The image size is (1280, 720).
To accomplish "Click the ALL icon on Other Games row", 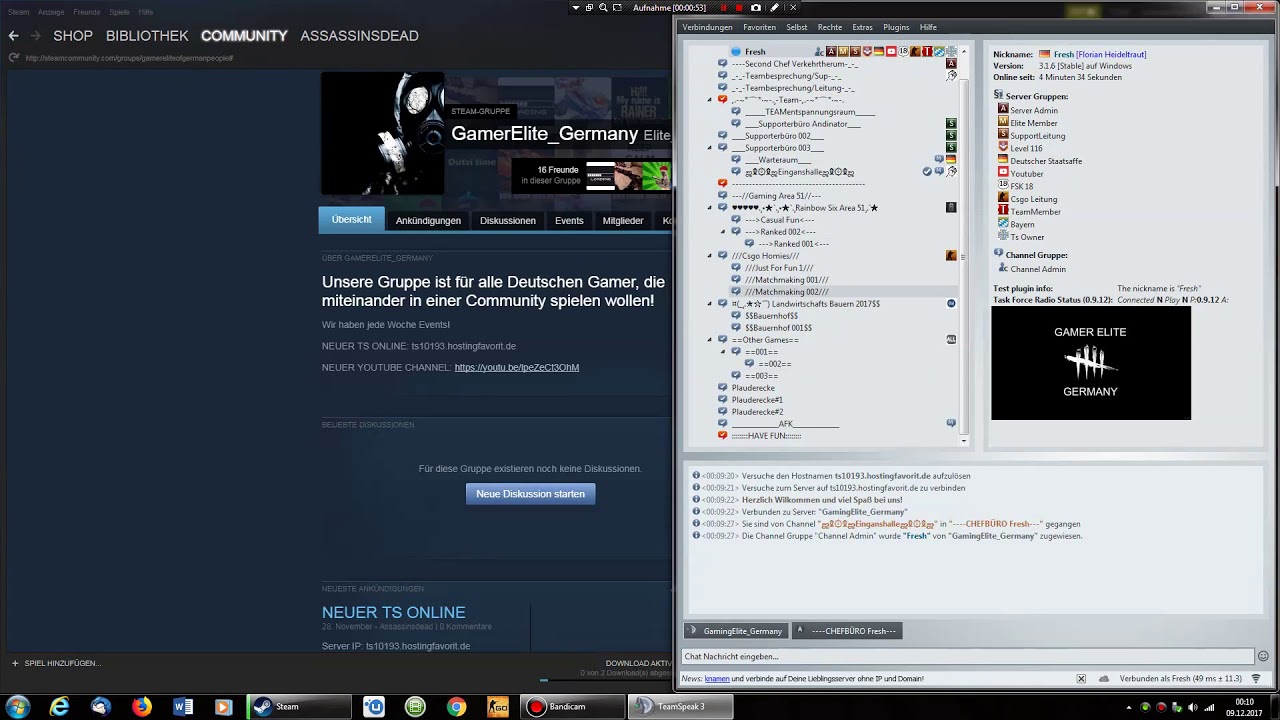I will [951, 339].
